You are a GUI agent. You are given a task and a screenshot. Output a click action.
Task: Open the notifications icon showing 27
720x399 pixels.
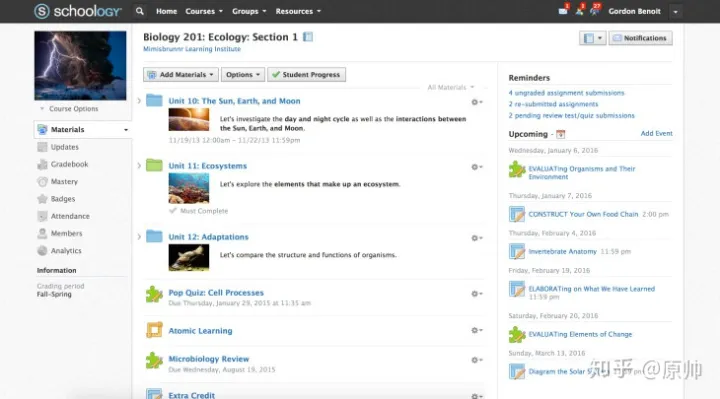click(x=595, y=11)
